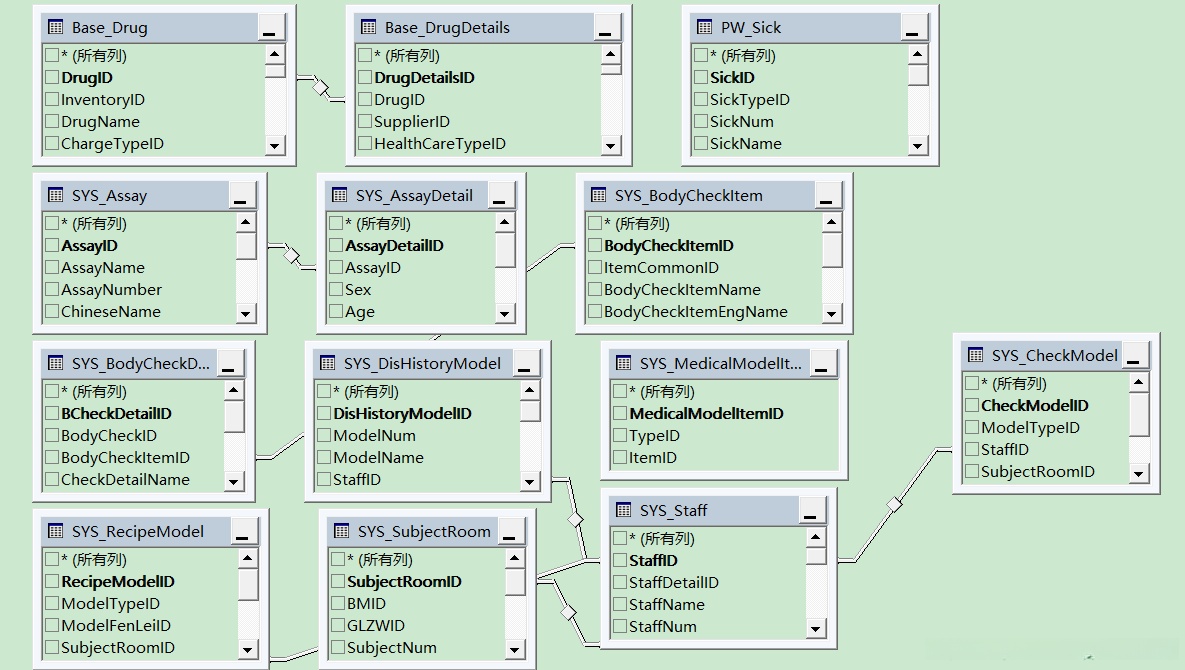Enable all columns checkbox in SYS_BodyCheckItem
This screenshot has width=1185, height=670.
595,223
